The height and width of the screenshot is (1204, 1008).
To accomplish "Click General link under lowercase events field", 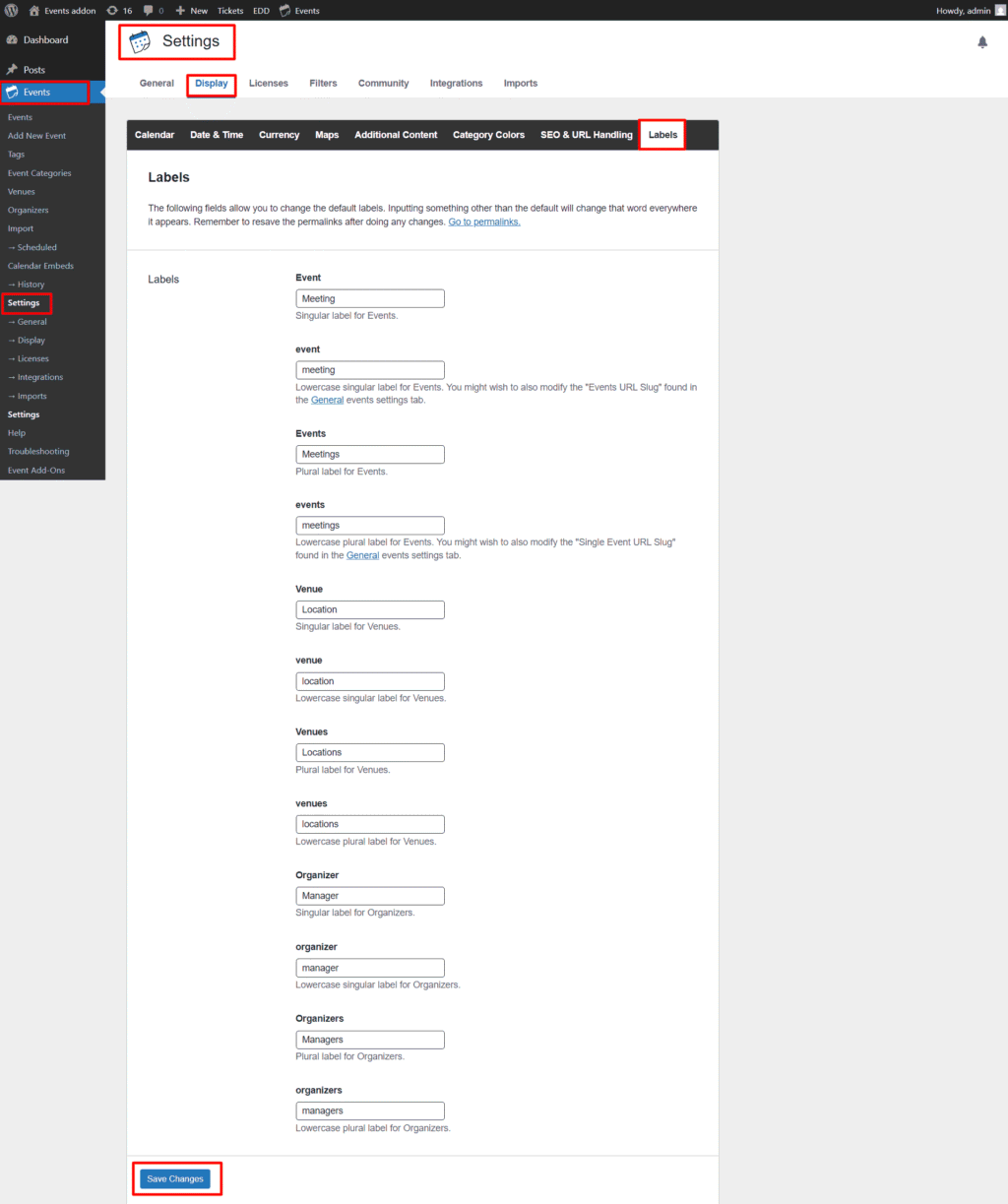I will pyautogui.click(x=363, y=555).
